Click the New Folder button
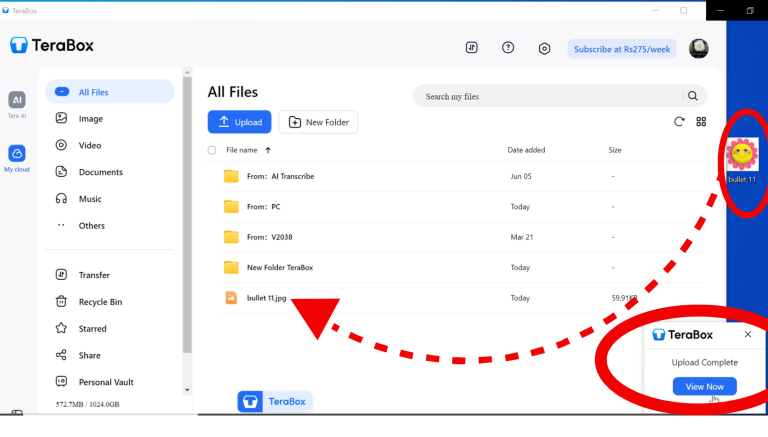Screen dimensions: 768x437 [318, 122]
